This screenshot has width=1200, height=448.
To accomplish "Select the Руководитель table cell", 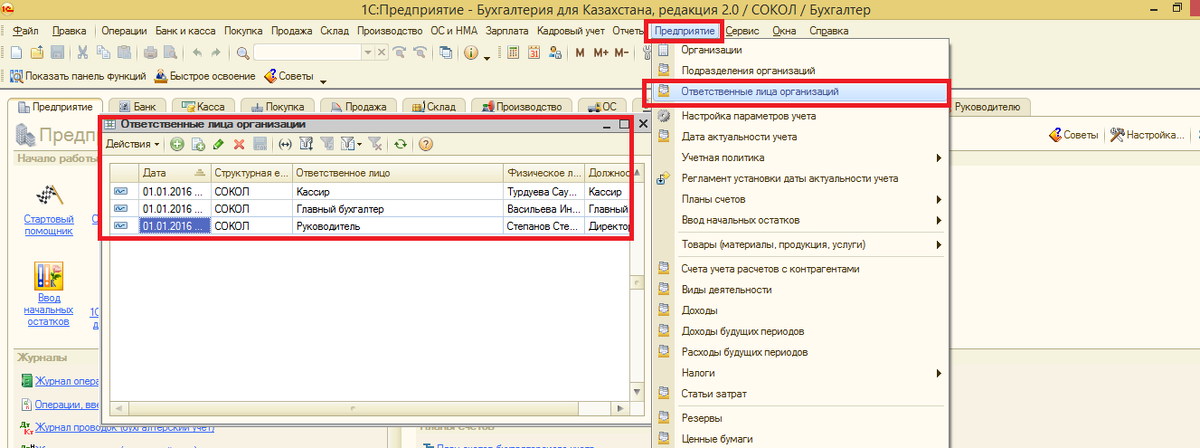I will coord(398,227).
